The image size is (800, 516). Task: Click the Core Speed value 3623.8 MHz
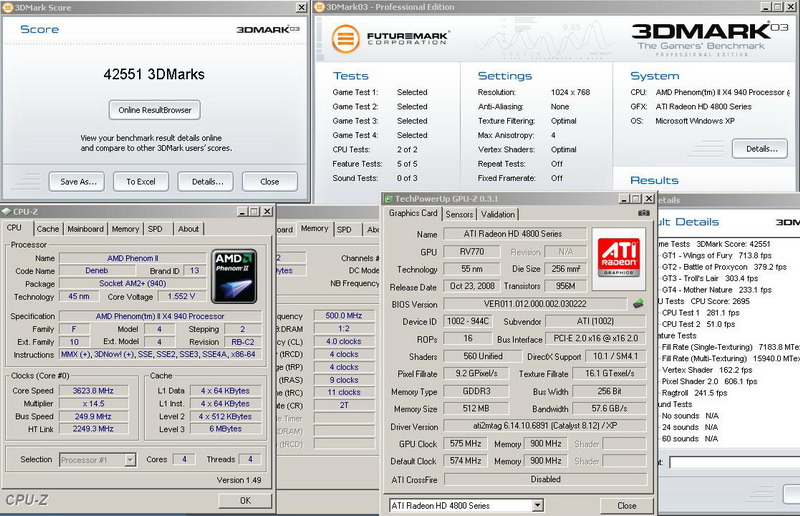coord(93,391)
